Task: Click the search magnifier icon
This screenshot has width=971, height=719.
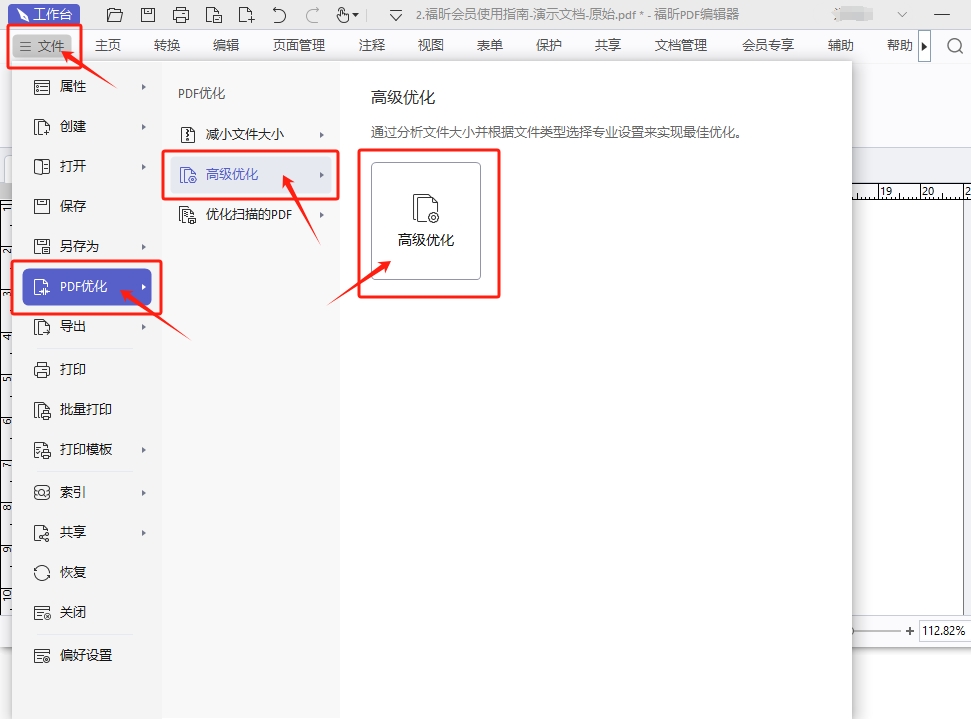Action: [x=955, y=45]
